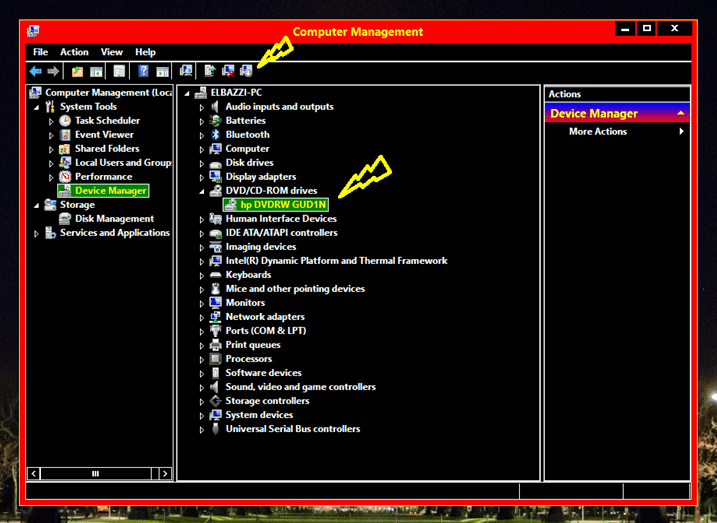Screen dimensions: 717x523
Task: Click the Properties toolbar icon
Action: click(119, 71)
